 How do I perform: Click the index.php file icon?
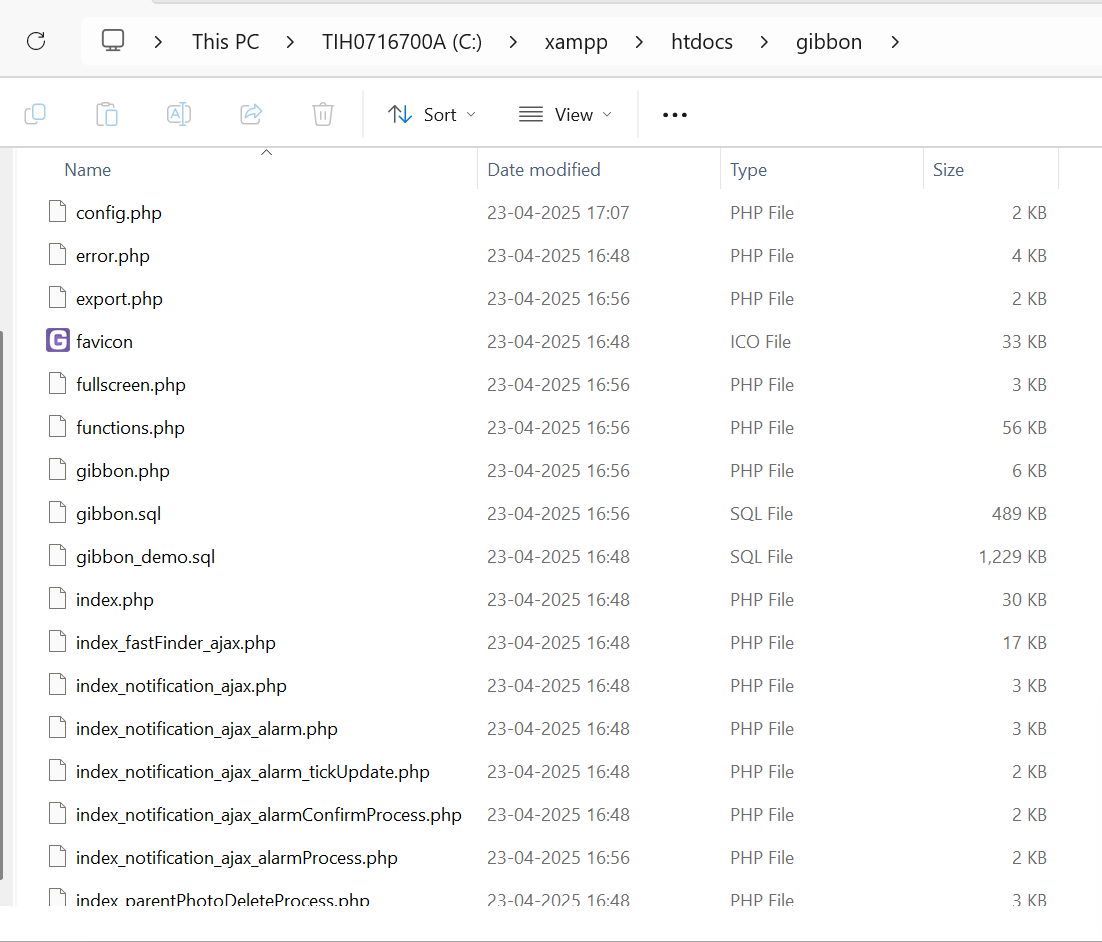58,599
